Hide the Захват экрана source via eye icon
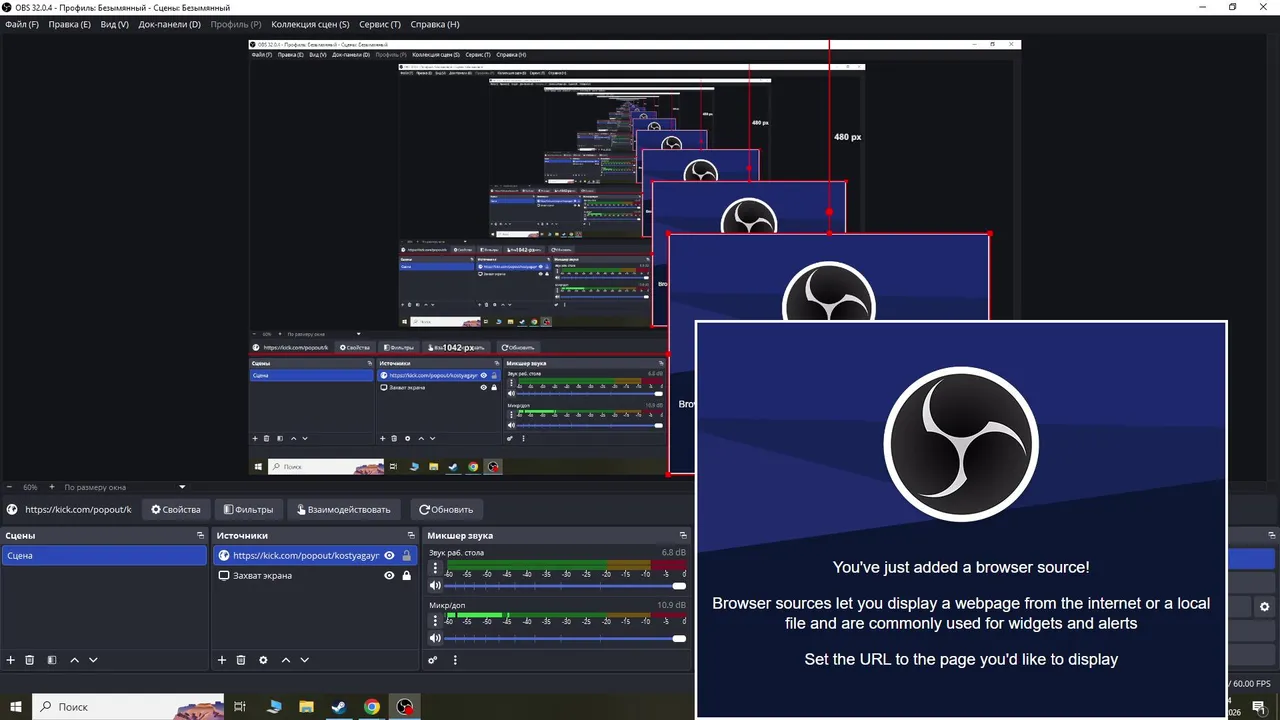The height and width of the screenshot is (720, 1280). tap(389, 576)
